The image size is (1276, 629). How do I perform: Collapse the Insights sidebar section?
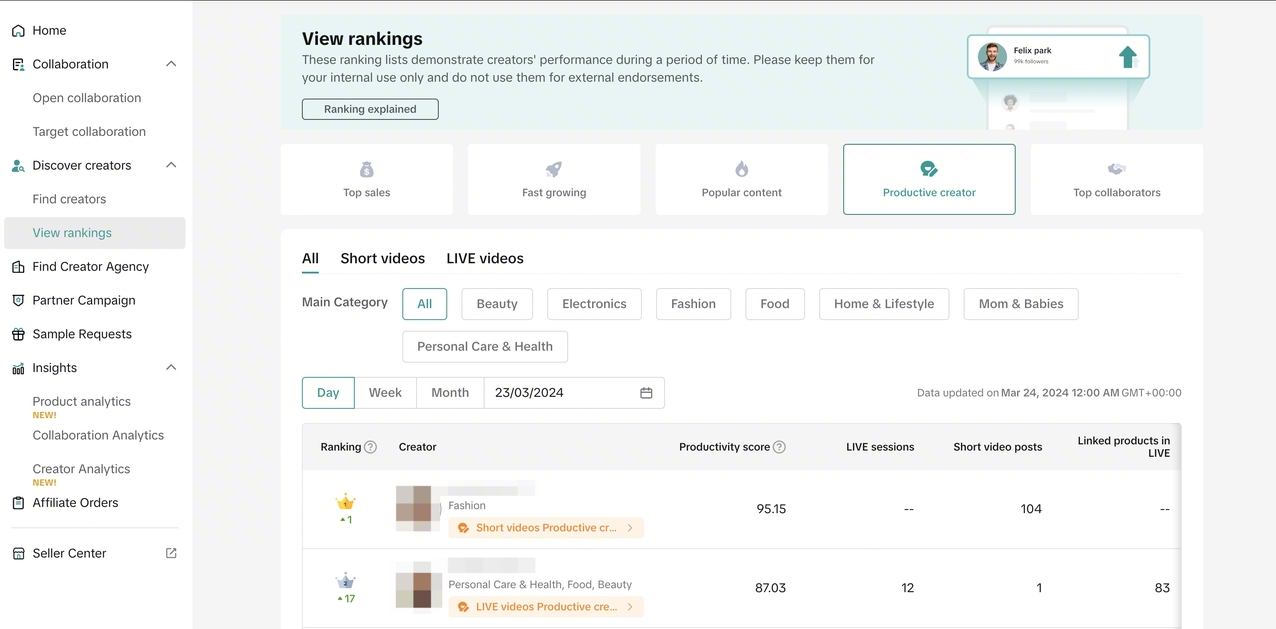[171, 368]
